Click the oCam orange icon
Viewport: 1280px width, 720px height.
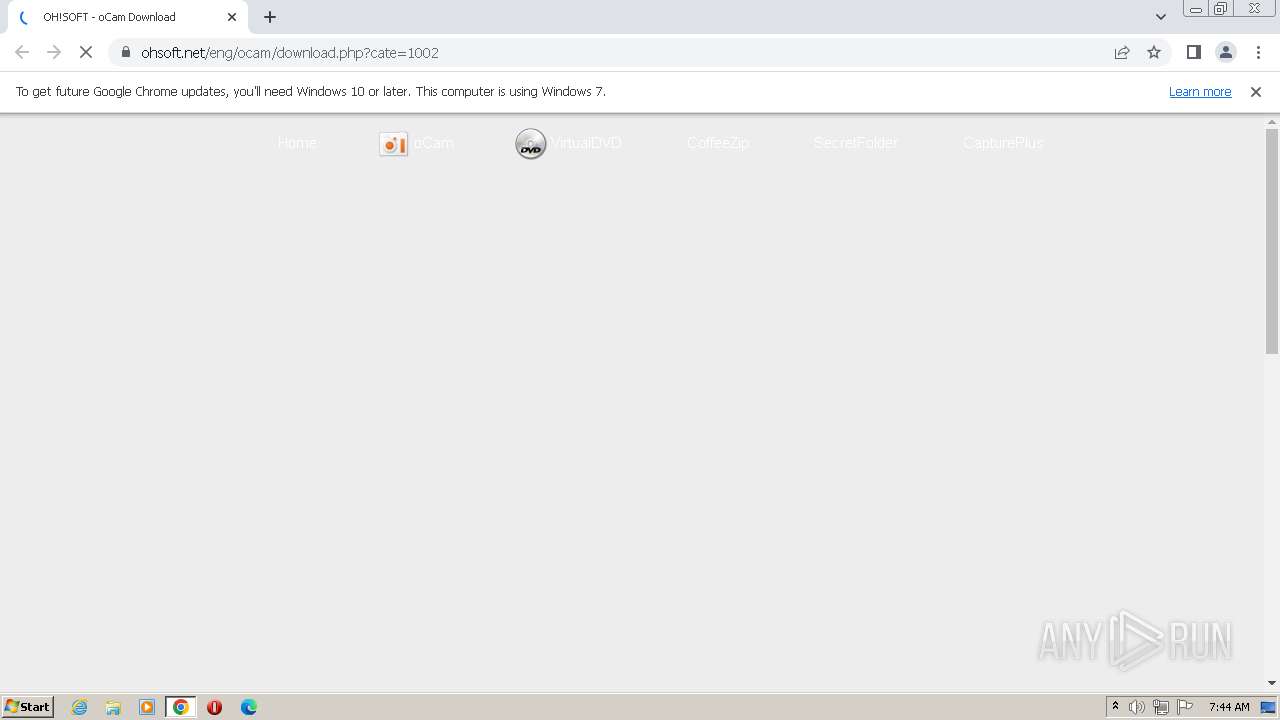click(393, 144)
